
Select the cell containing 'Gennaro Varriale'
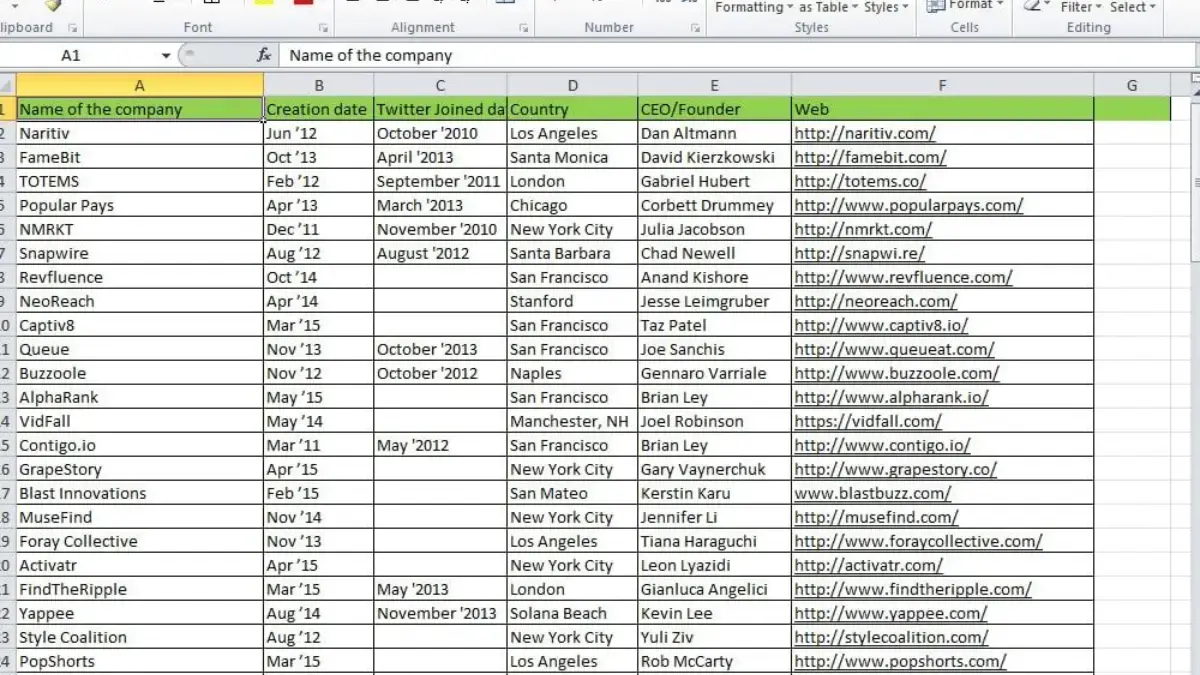pyautogui.click(x=714, y=373)
